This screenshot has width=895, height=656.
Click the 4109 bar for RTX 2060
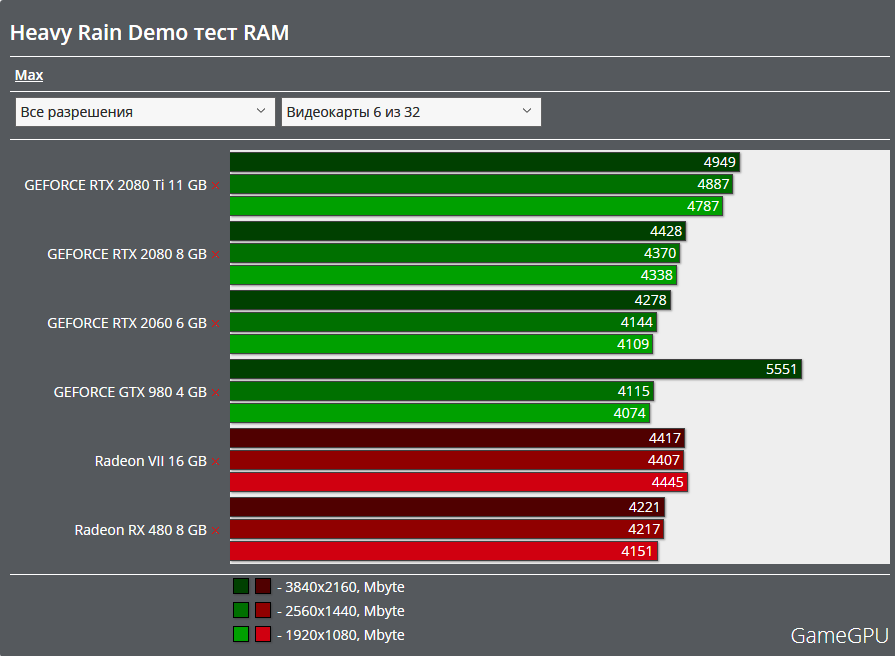[441, 344]
